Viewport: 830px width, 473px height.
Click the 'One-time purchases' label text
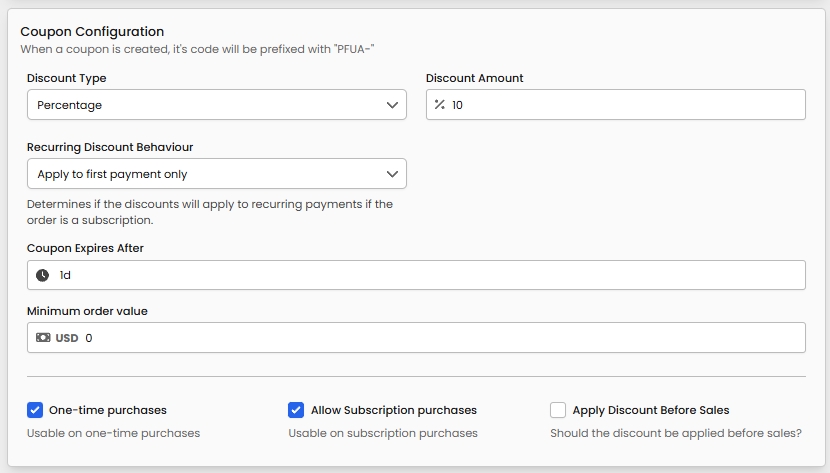(108, 410)
